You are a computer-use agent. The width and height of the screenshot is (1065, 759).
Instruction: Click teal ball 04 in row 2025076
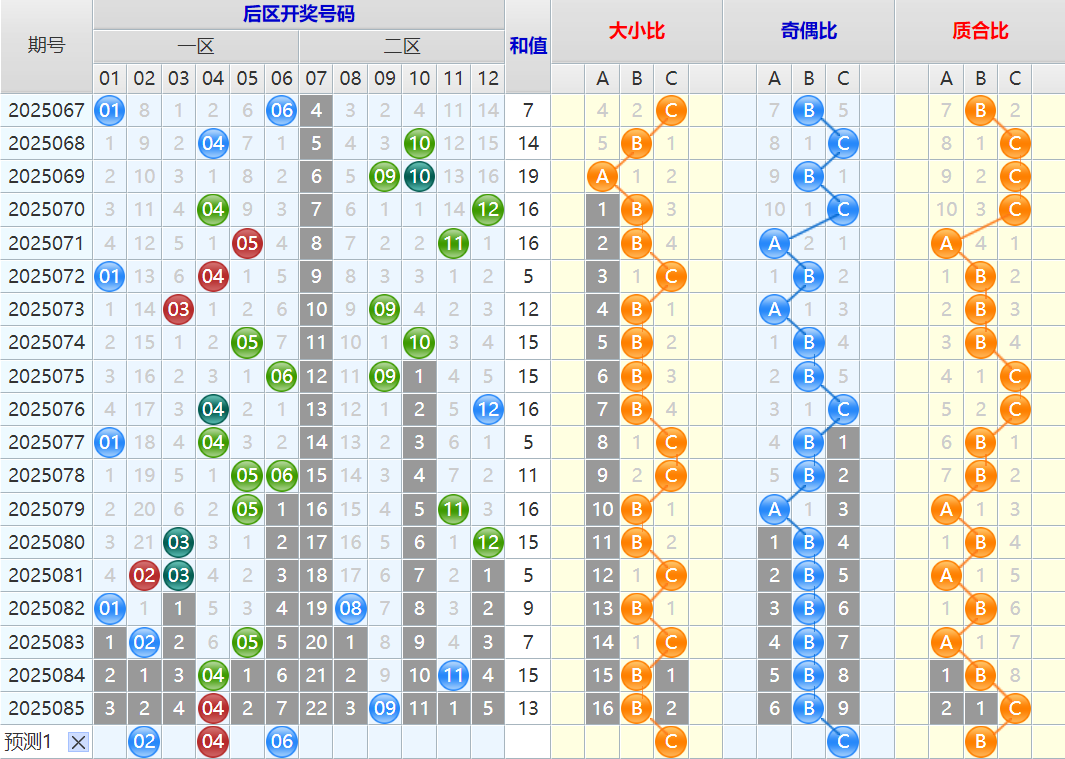pyautogui.click(x=213, y=409)
